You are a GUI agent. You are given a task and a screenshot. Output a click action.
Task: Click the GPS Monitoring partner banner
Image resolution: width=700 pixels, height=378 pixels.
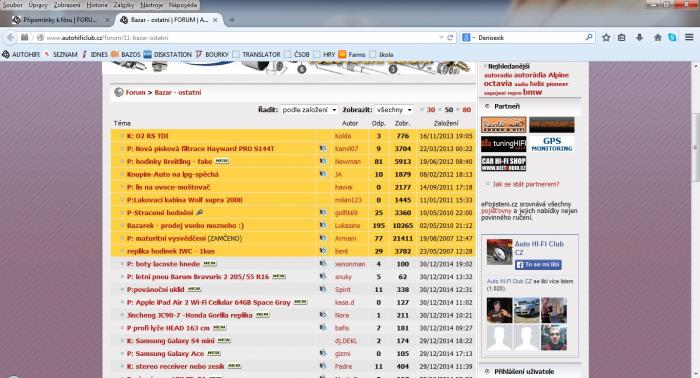point(552,144)
